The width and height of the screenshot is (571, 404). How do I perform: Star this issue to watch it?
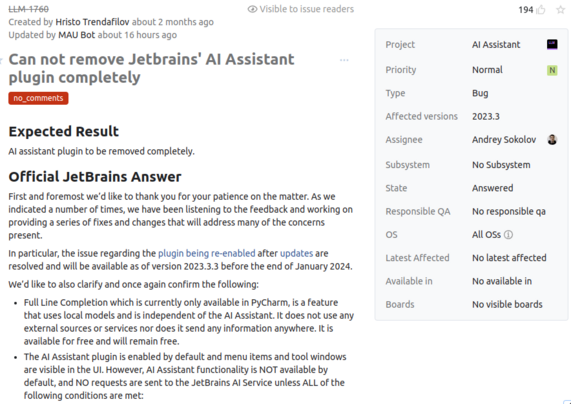click(x=560, y=10)
